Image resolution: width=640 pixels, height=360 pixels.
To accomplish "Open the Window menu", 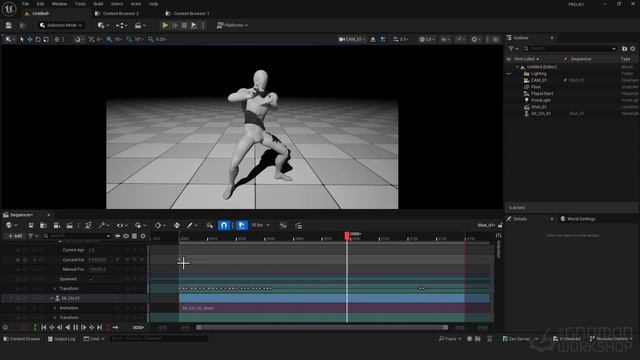I will 59,4.
